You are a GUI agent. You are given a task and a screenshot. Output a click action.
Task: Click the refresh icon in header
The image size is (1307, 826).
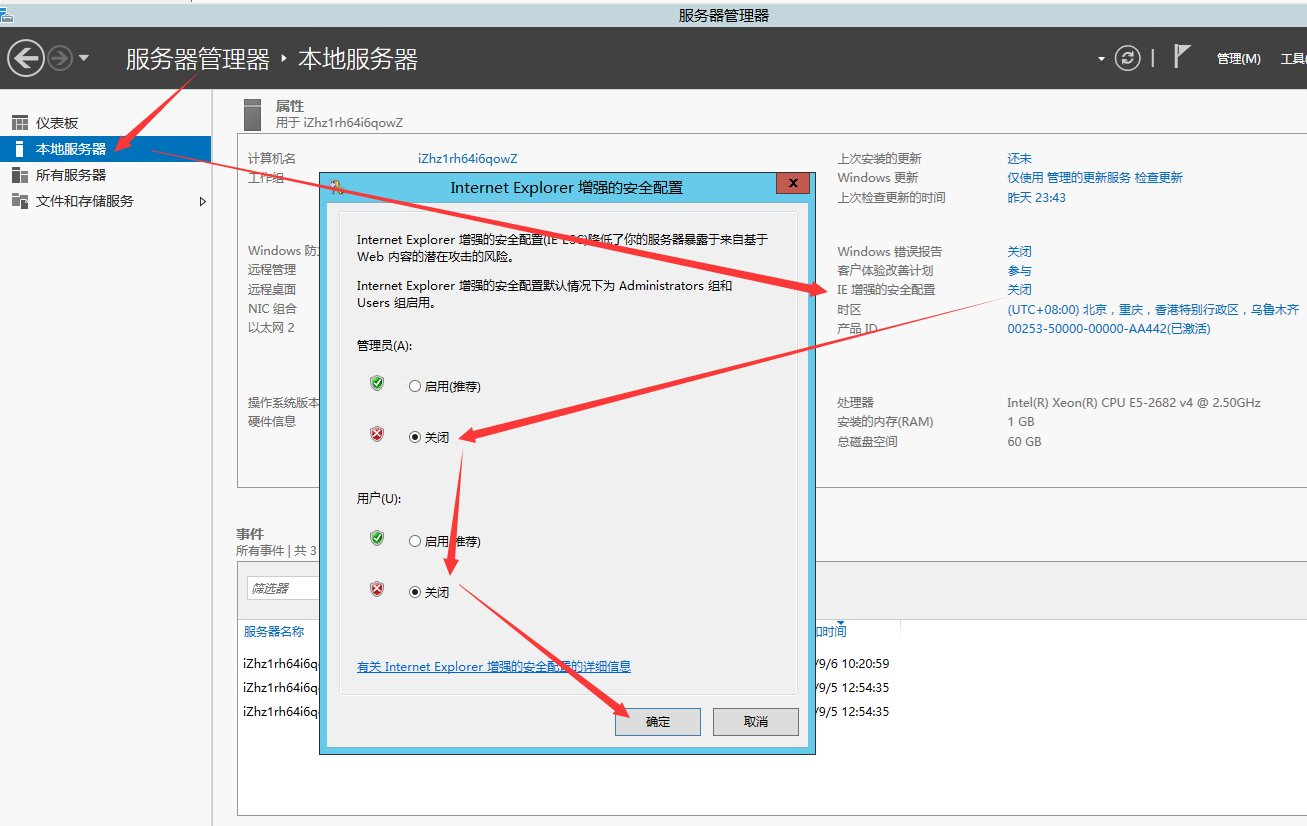[1128, 58]
